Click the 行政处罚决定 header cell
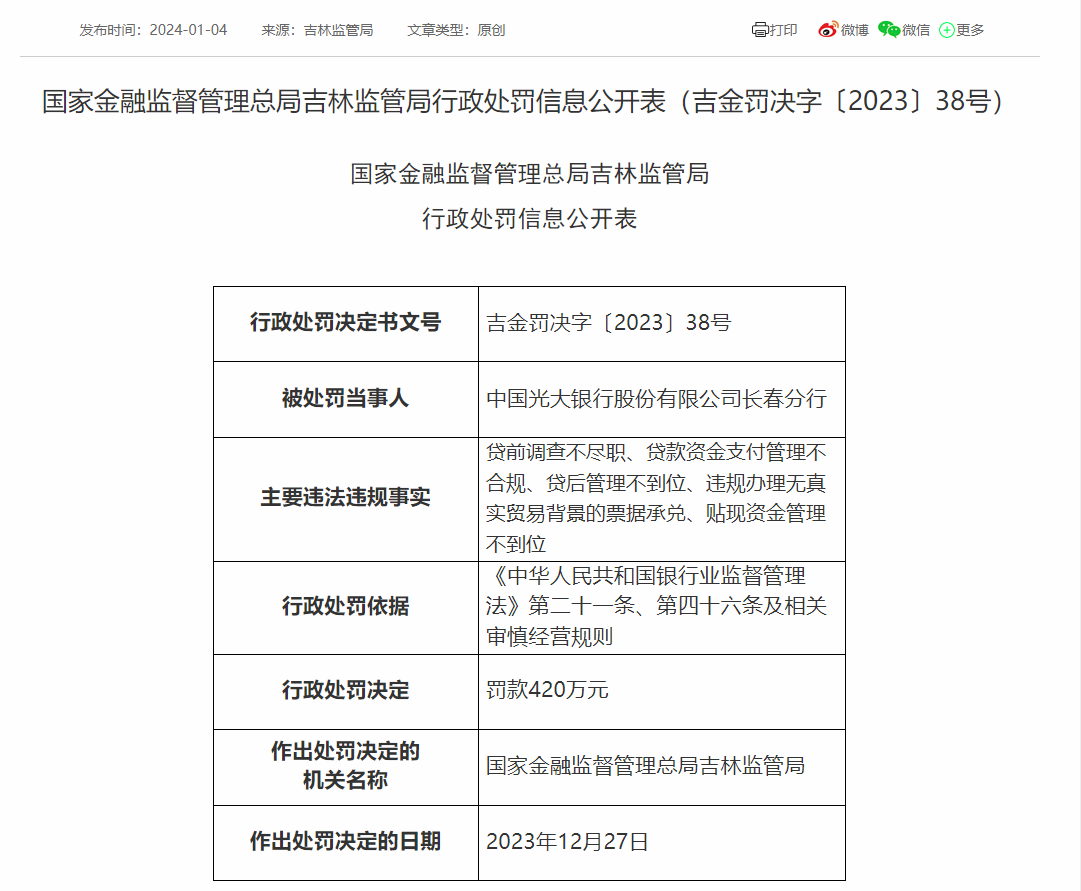The image size is (1081, 891). pyautogui.click(x=346, y=692)
